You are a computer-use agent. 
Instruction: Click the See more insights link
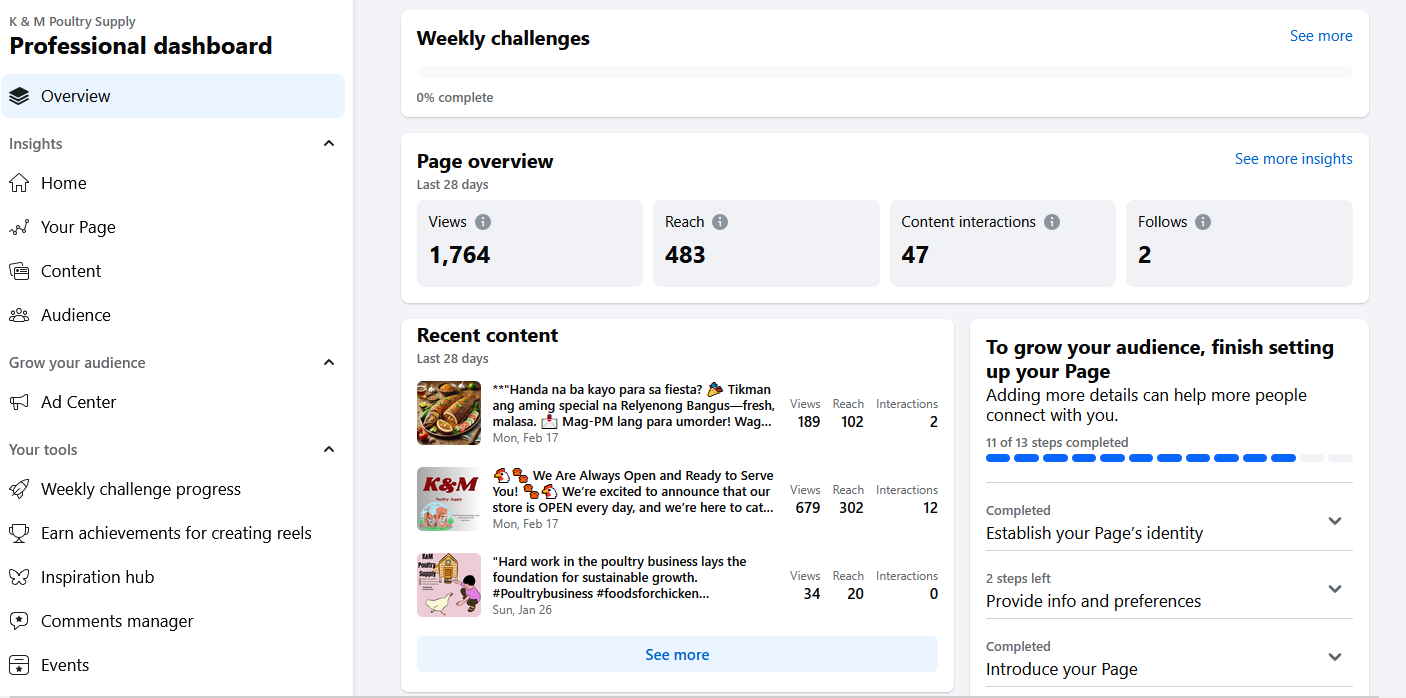pyautogui.click(x=1293, y=159)
